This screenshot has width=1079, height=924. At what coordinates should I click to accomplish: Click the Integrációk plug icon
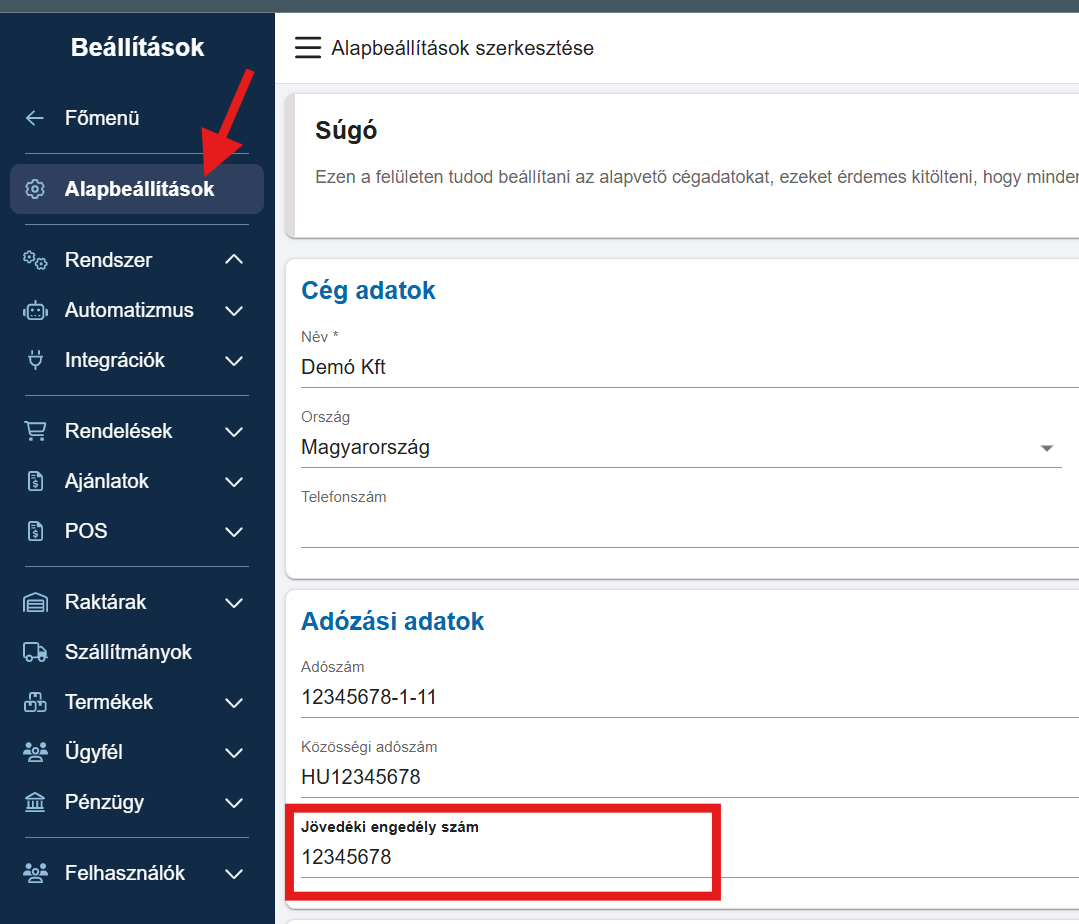tap(35, 361)
